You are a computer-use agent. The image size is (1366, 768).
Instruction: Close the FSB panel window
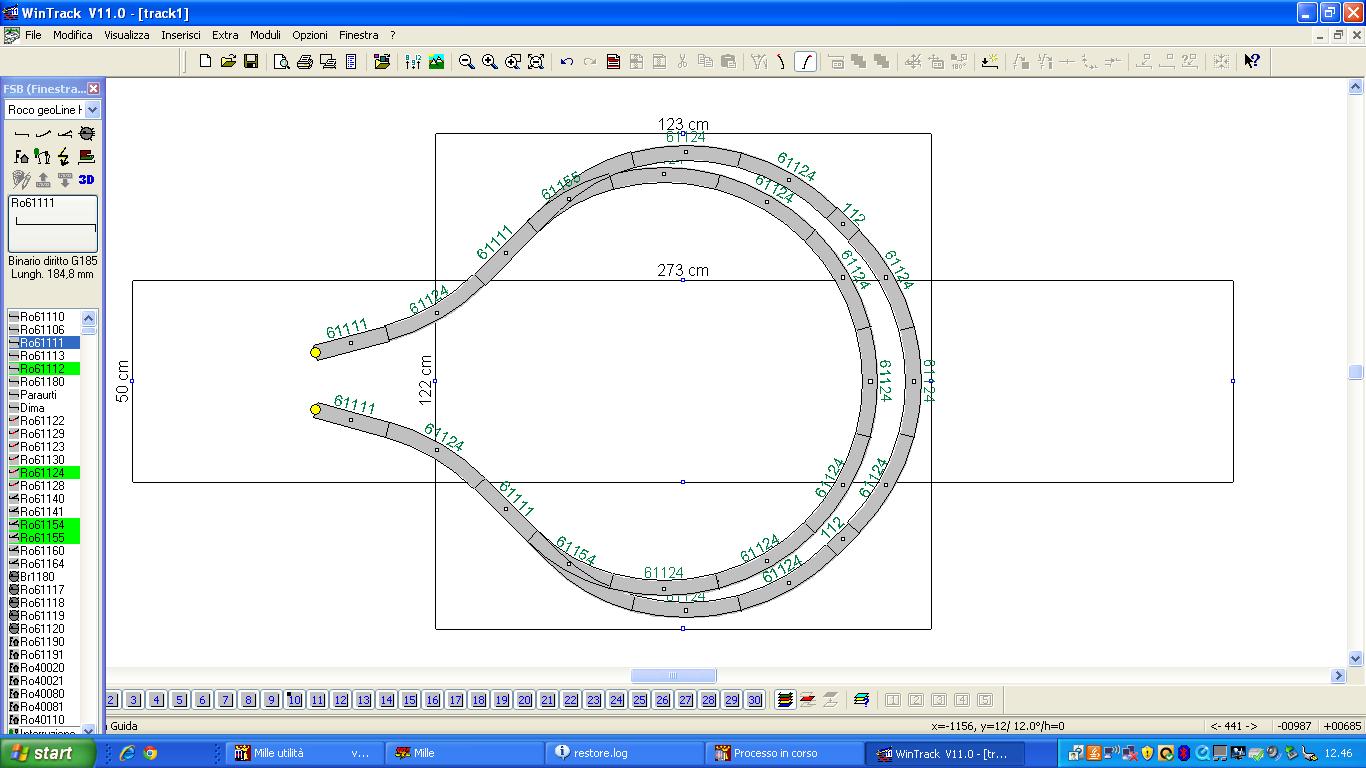[x=93, y=89]
